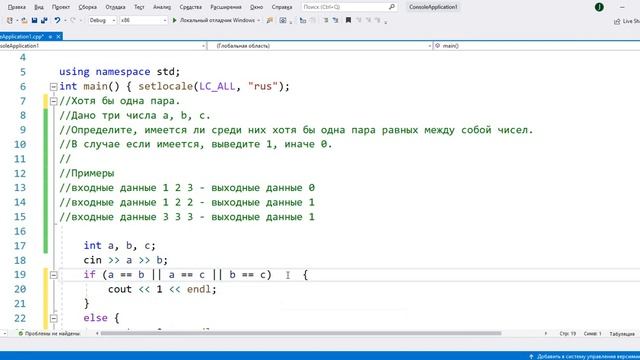Click the horizontal scrollbar right arrow
The width and height of the screenshot is (640, 360).
tap(546, 333)
